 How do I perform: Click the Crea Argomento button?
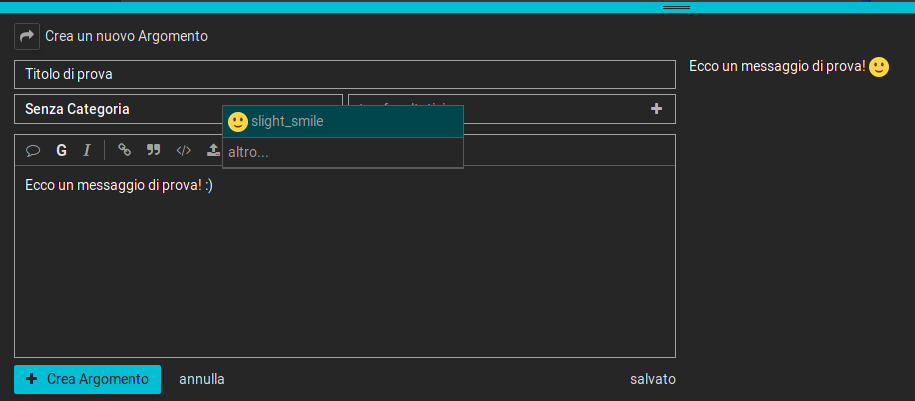coord(87,379)
